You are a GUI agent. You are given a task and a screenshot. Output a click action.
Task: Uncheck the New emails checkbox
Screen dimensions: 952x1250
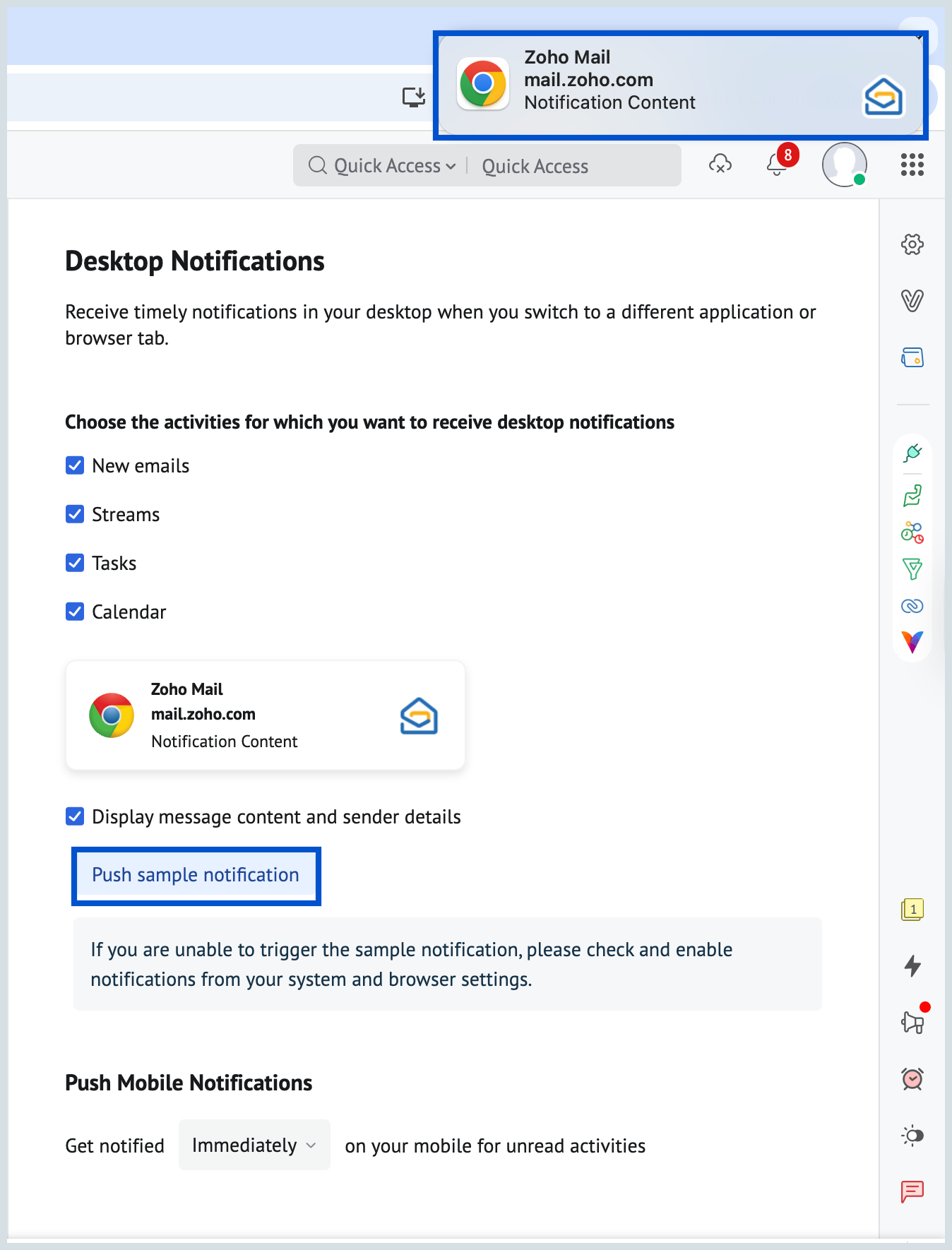click(75, 465)
